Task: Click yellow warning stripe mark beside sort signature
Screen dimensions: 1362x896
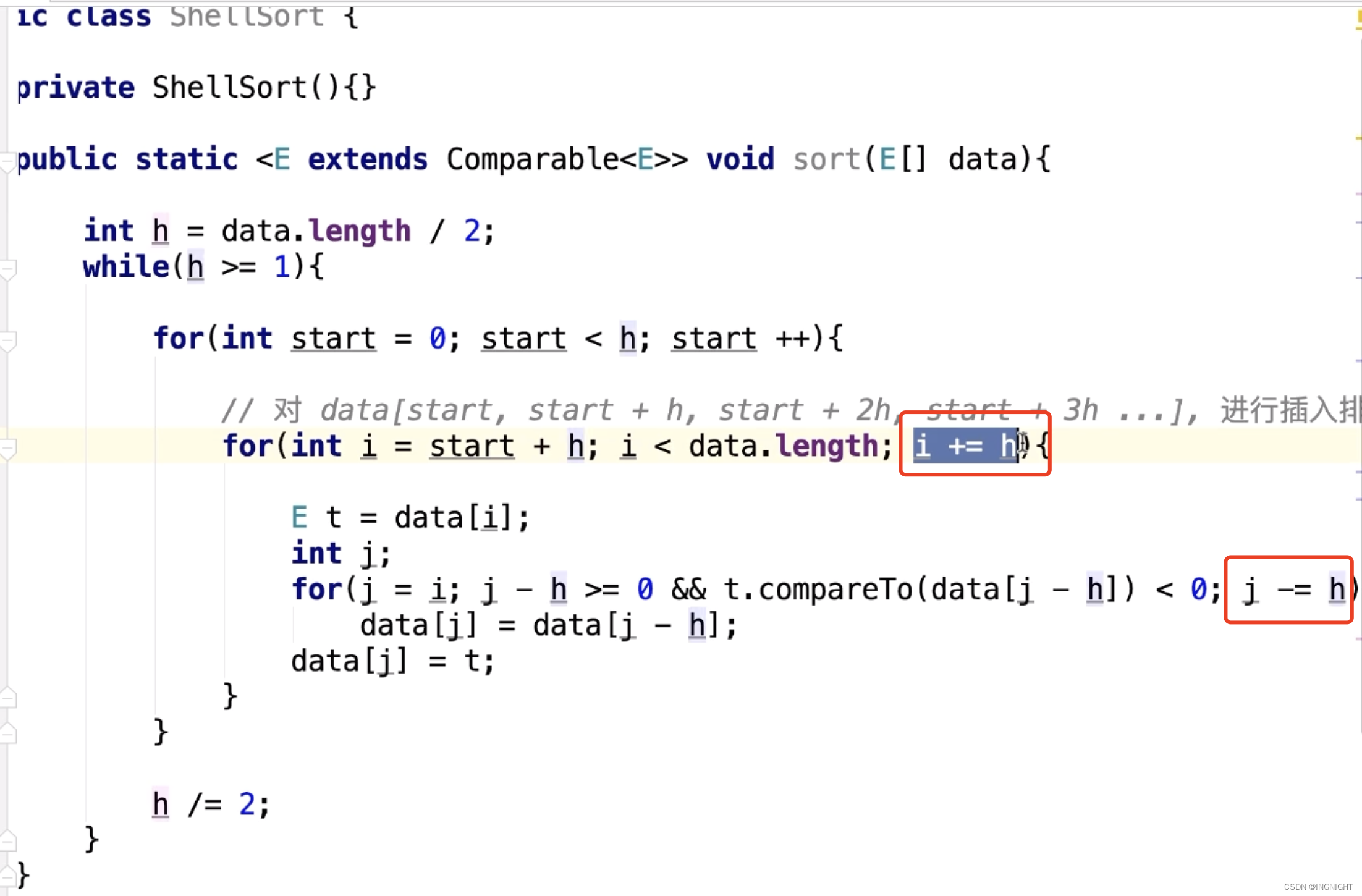Action: tap(1358, 138)
